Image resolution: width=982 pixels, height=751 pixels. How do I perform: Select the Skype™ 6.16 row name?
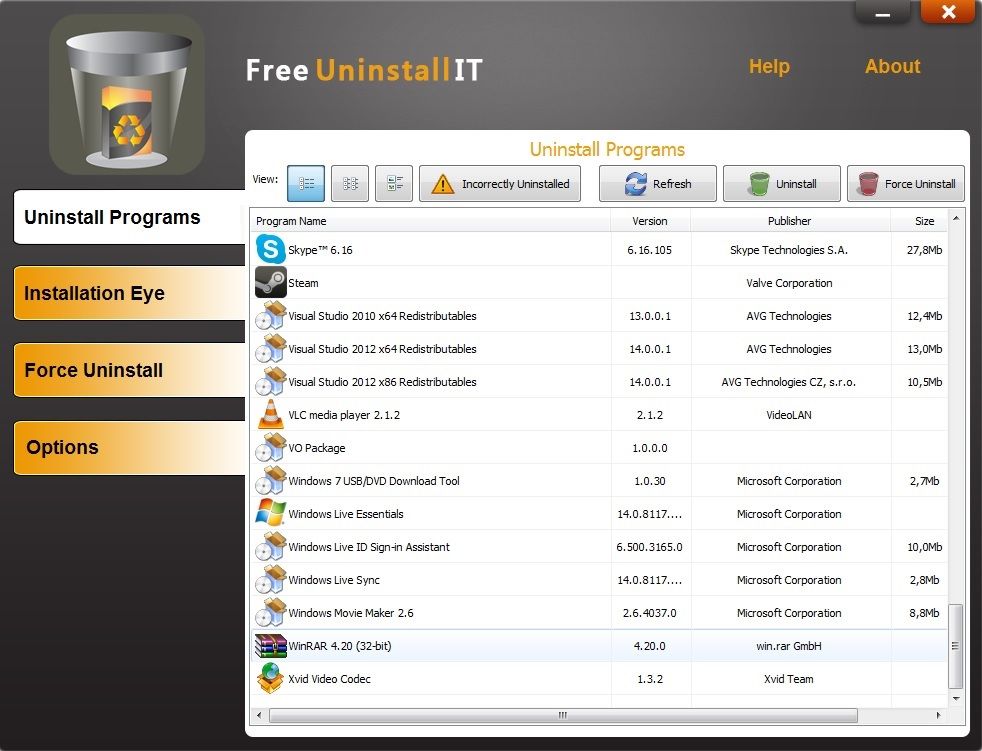[x=320, y=250]
